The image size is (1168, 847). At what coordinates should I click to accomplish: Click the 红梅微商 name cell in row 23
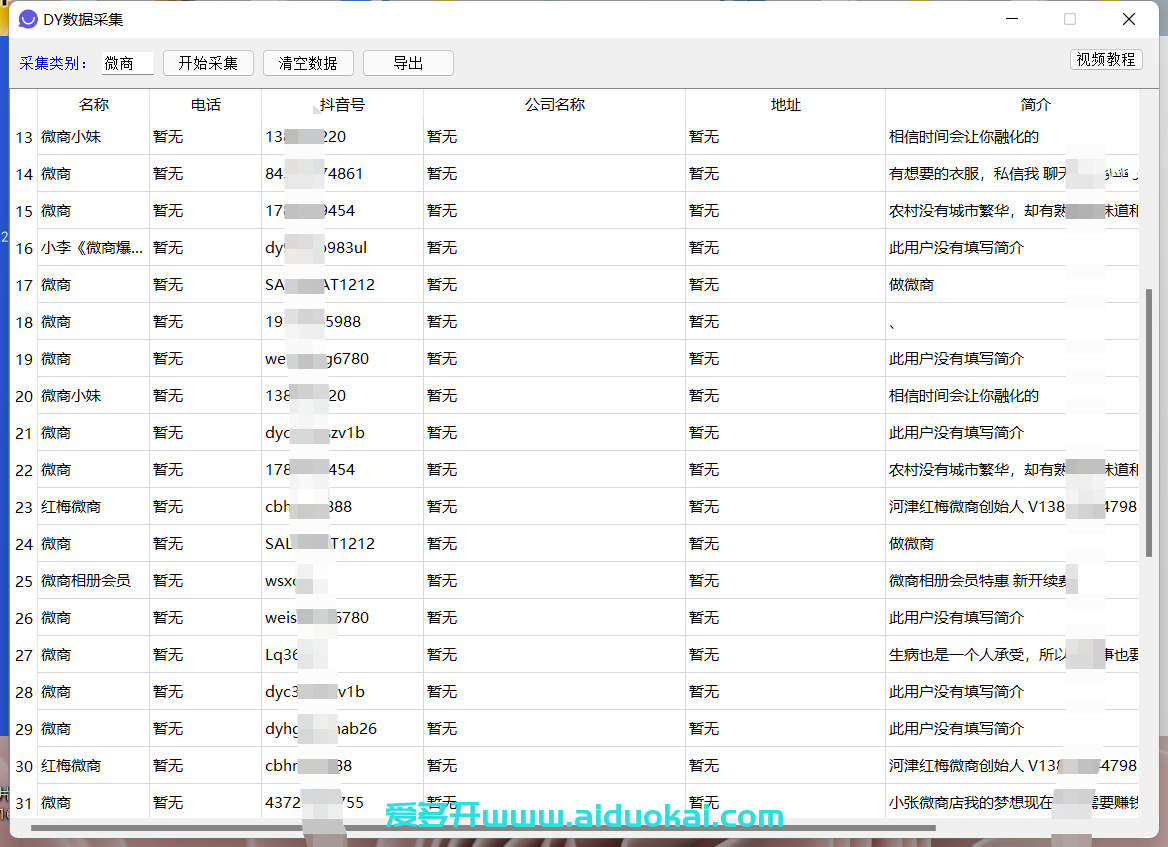(71, 507)
